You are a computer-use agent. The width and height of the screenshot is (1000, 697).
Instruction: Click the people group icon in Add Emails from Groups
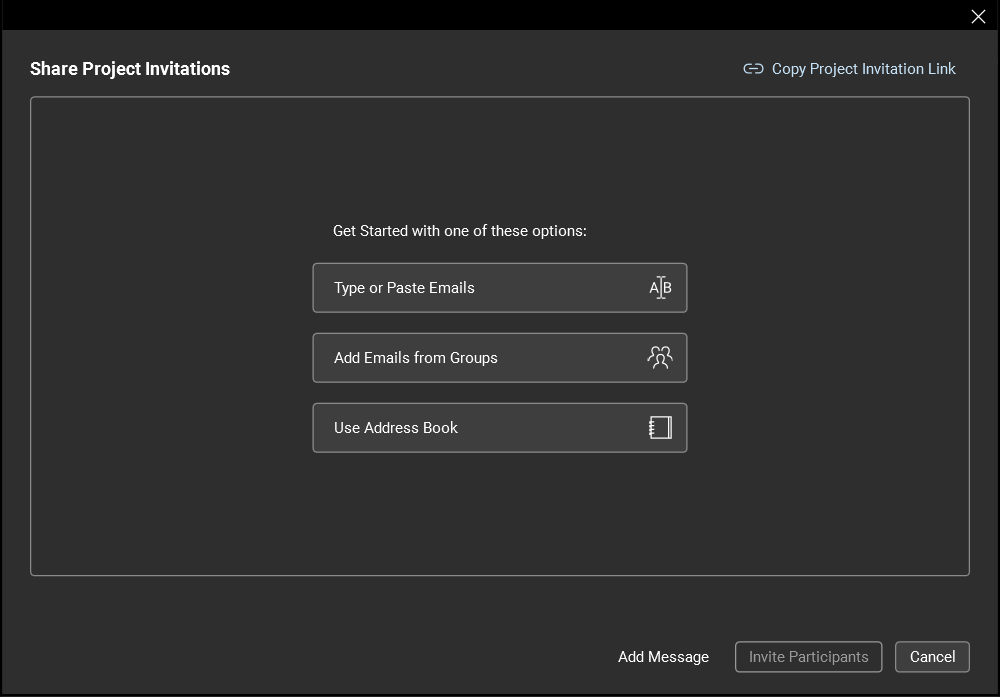coord(660,358)
